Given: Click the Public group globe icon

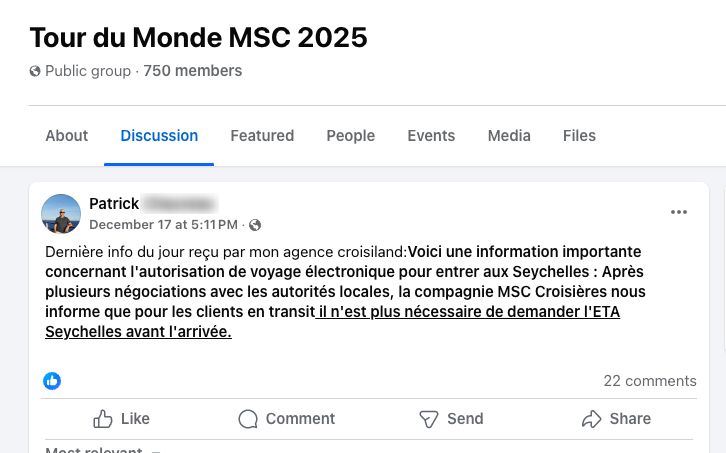Looking at the screenshot, I should click(x=35, y=71).
